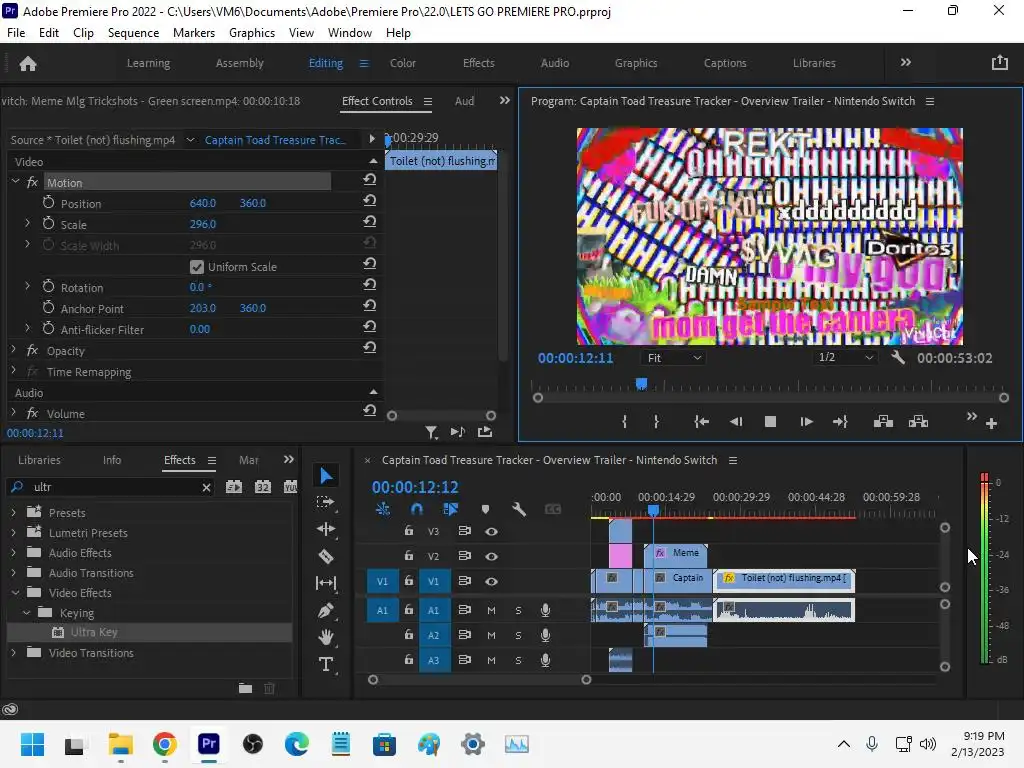
Task: Solo audio track A2
Action: click(519, 635)
